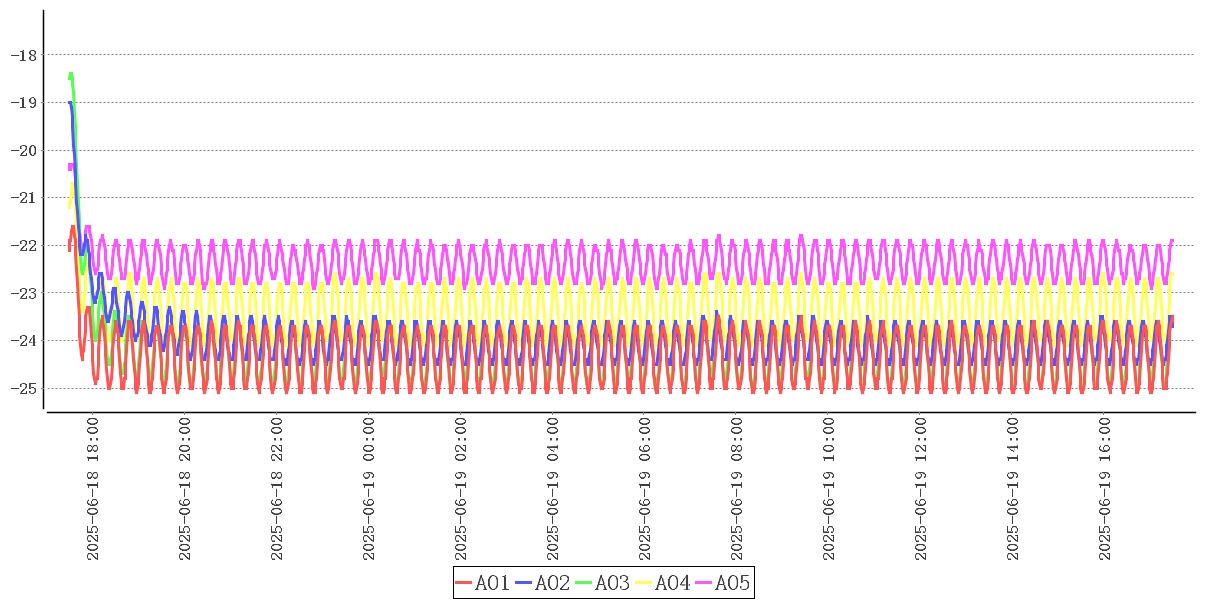Click the -18 value on the vertical axis
1207x600 pixels.
(22, 55)
